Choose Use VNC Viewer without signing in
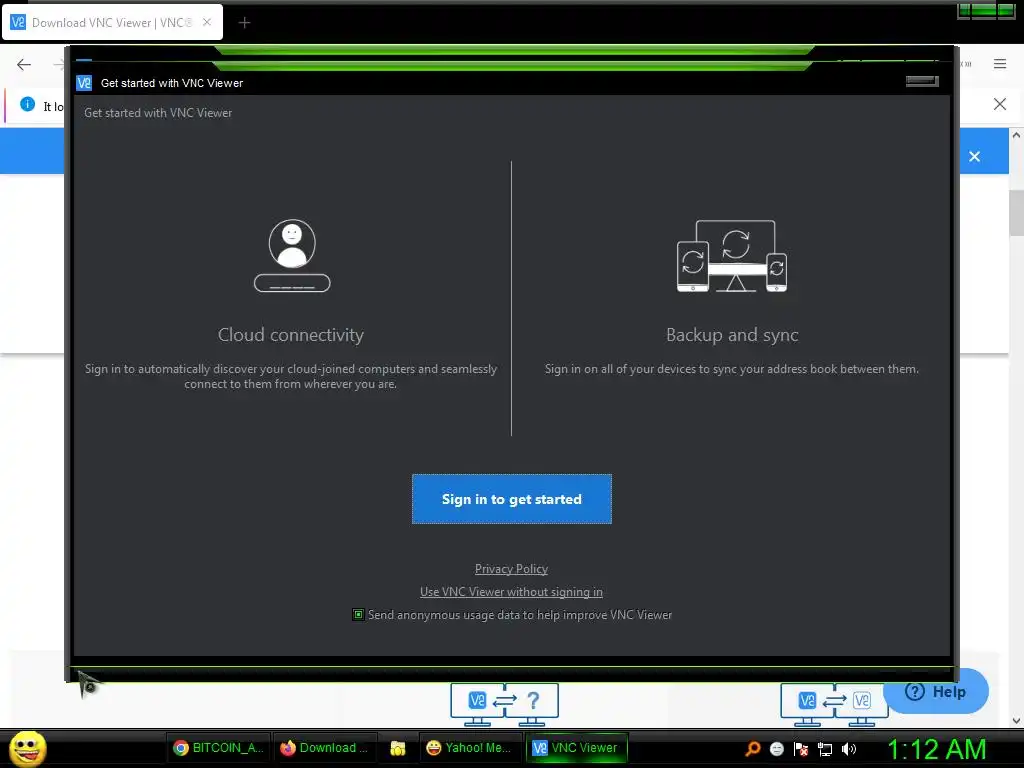The width and height of the screenshot is (1024, 768). pos(511,592)
